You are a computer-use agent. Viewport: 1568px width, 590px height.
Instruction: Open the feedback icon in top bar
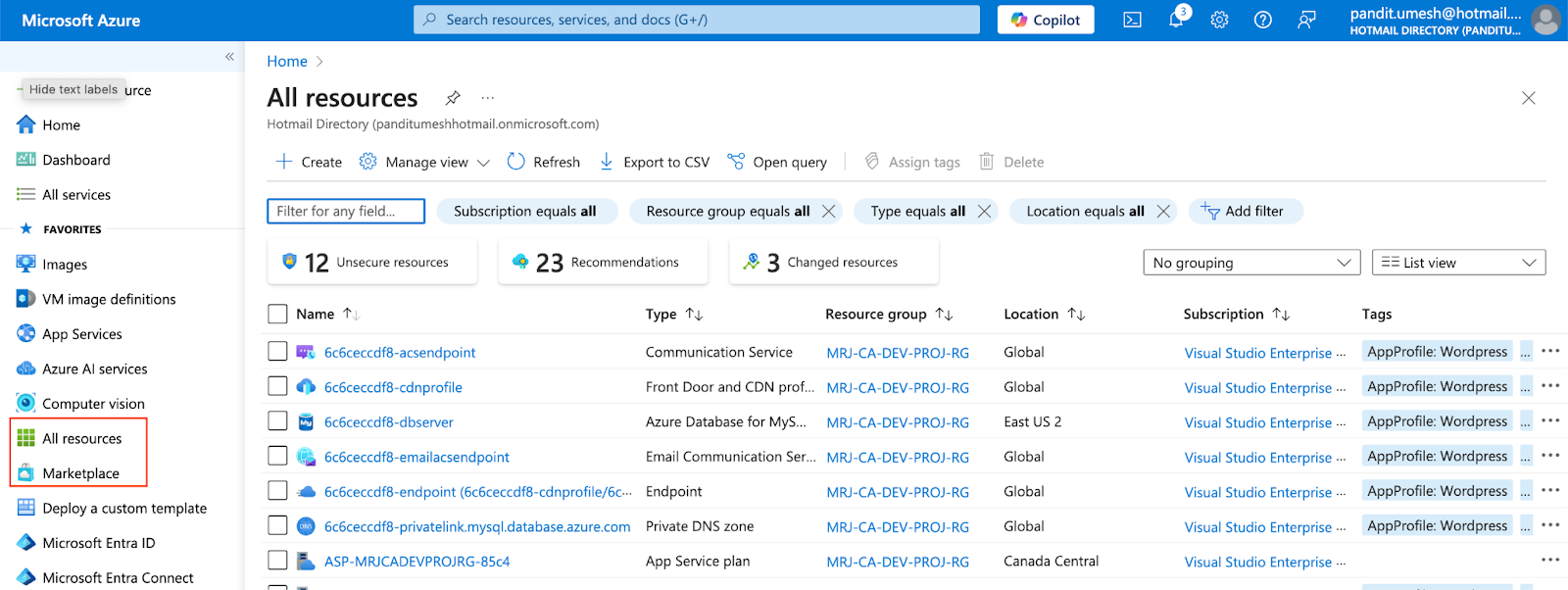pyautogui.click(x=1306, y=20)
